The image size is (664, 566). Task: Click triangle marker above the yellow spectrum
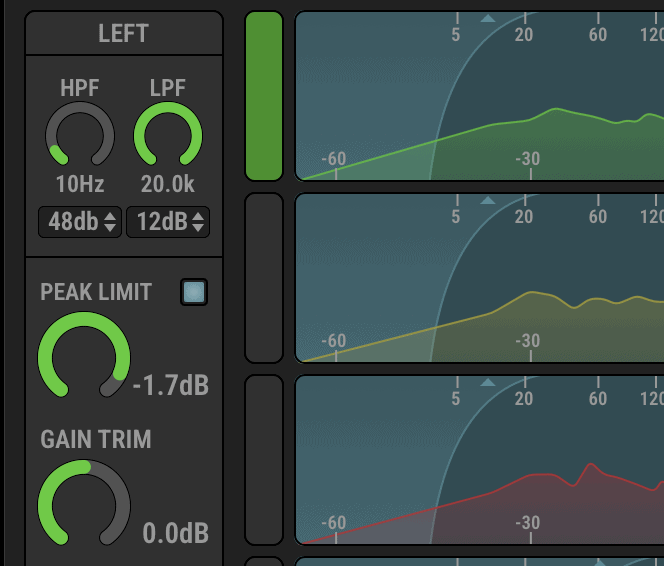487,201
